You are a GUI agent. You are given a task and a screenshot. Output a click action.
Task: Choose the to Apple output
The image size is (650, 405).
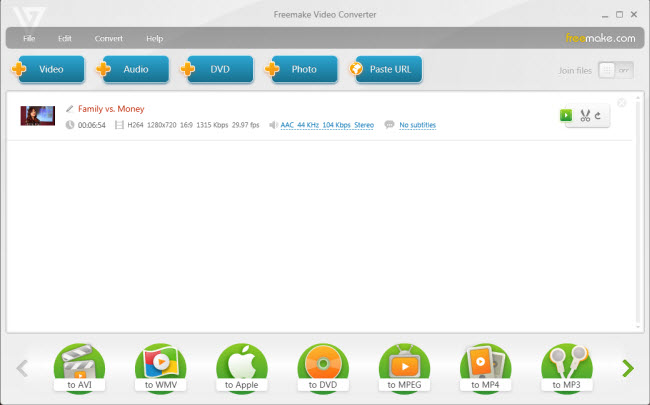pos(242,368)
